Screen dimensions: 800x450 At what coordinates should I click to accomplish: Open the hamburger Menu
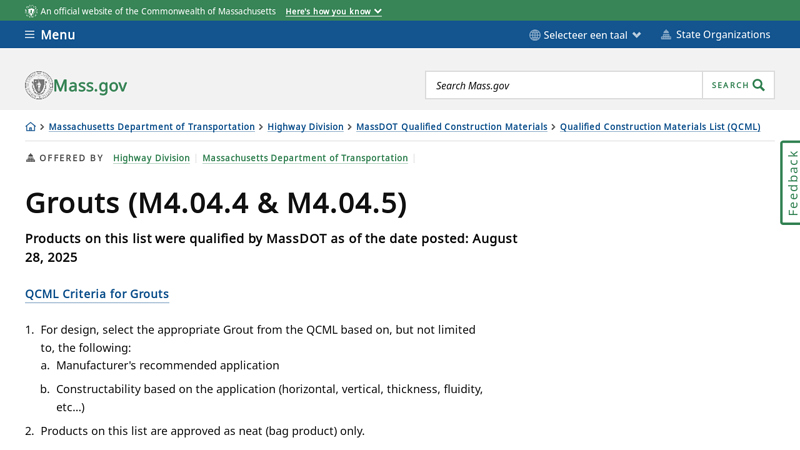[x=50, y=35]
